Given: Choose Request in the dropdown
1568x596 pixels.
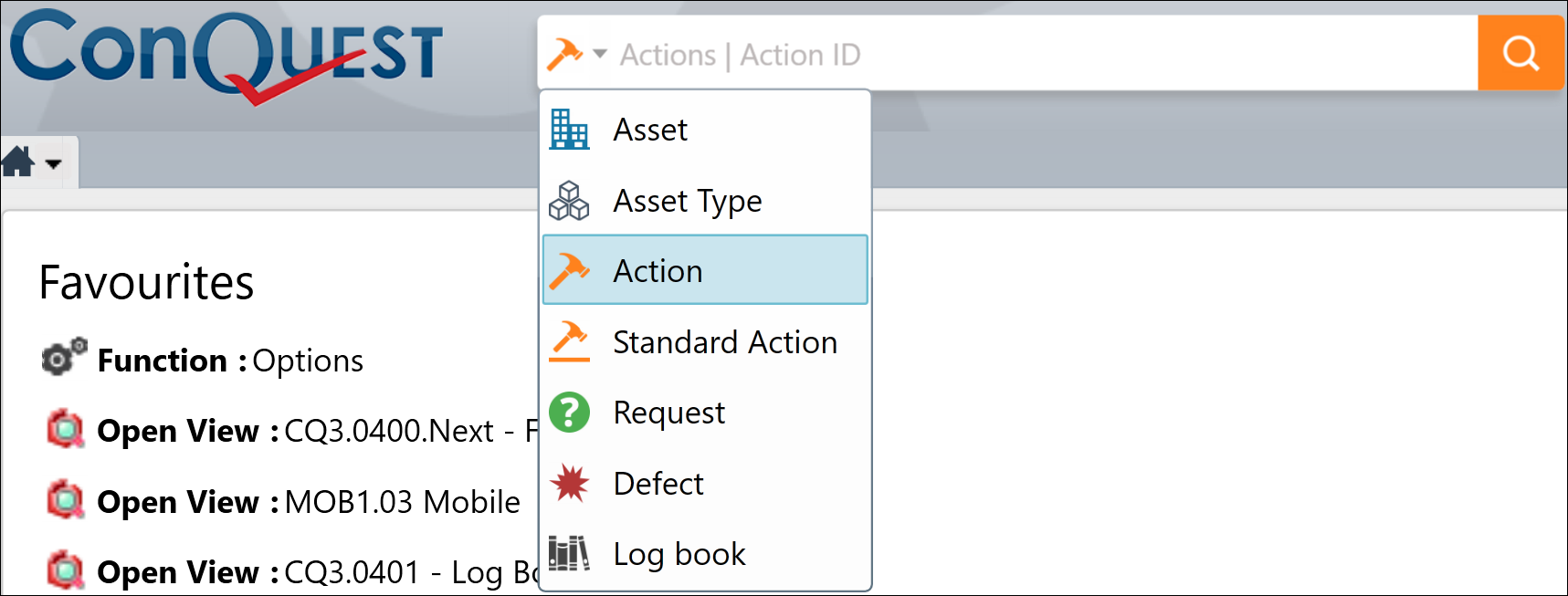Looking at the screenshot, I should pos(705,413).
